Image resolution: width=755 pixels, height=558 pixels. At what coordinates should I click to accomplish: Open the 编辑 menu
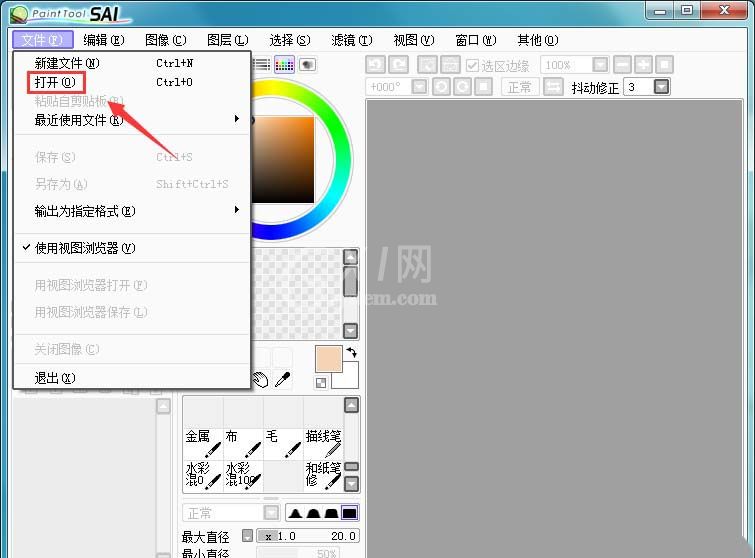(104, 40)
